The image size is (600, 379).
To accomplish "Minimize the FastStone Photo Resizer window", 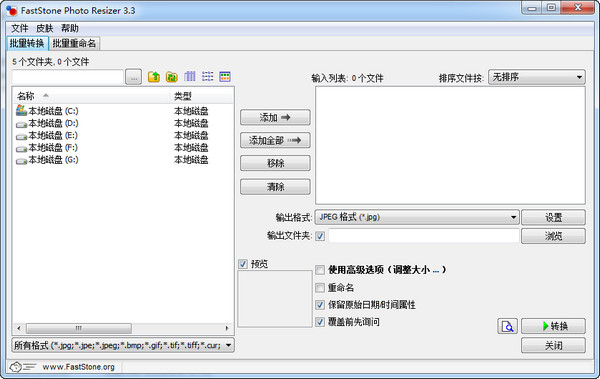I will point(532,8).
